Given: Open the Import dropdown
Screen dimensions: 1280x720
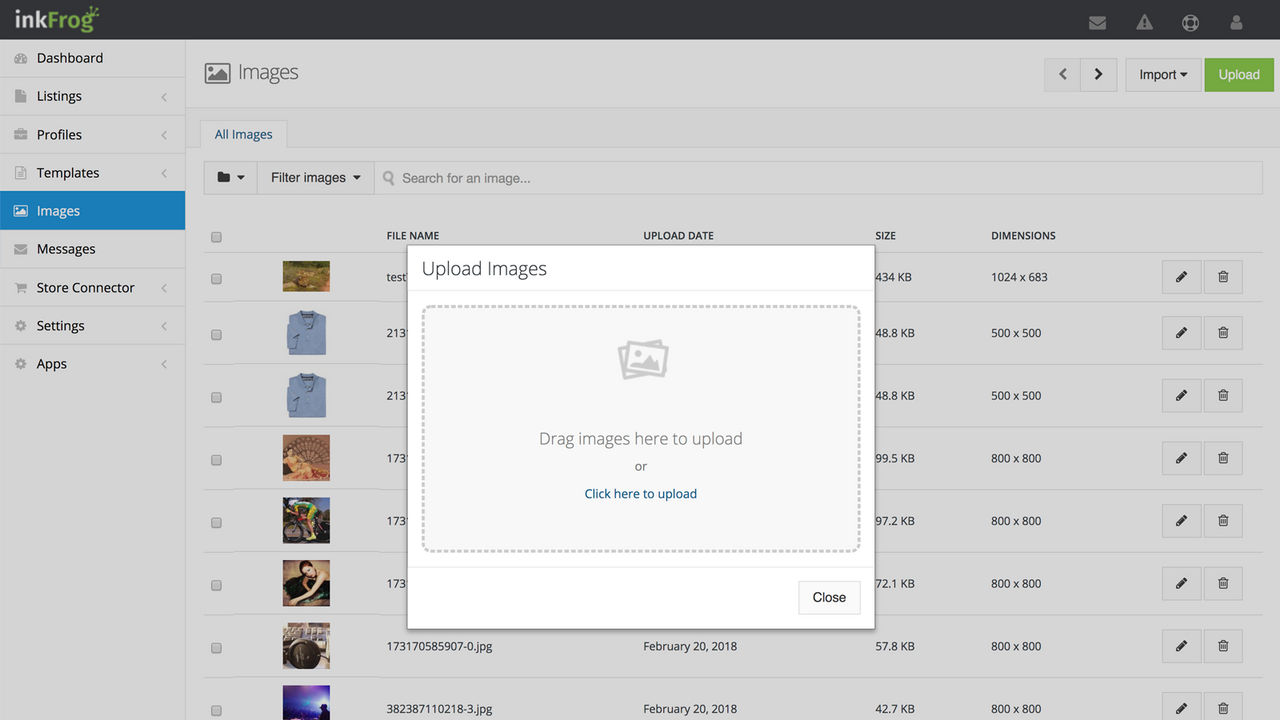Looking at the screenshot, I should [1162, 74].
